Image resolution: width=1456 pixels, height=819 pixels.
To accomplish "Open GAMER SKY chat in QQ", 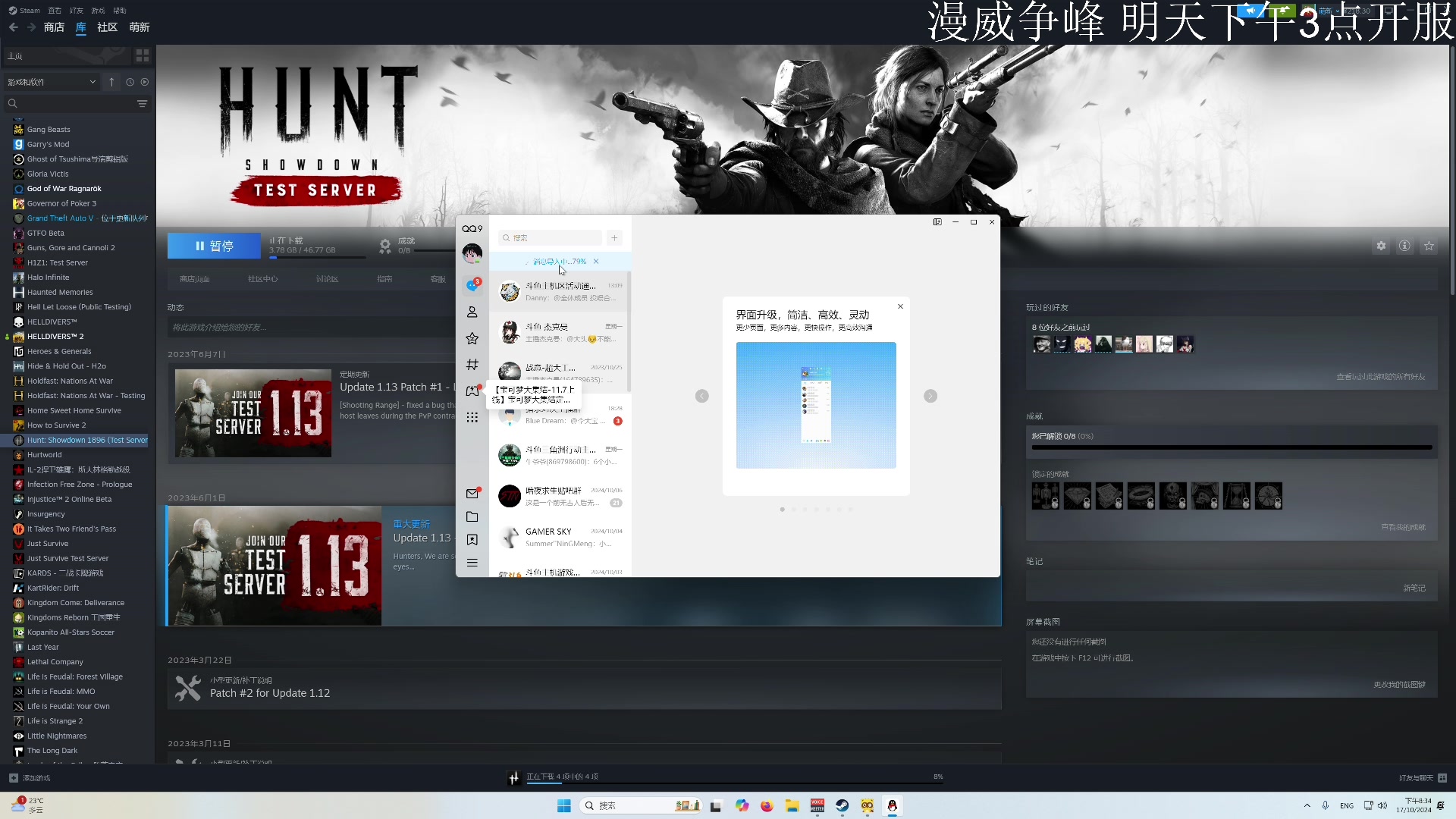I will 560,537.
